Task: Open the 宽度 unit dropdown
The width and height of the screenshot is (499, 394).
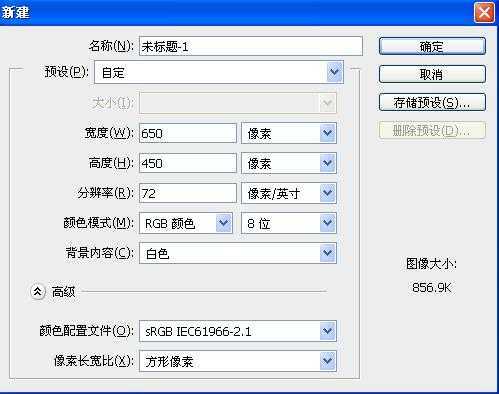Action: pyautogui.click(x=289, y=133)
